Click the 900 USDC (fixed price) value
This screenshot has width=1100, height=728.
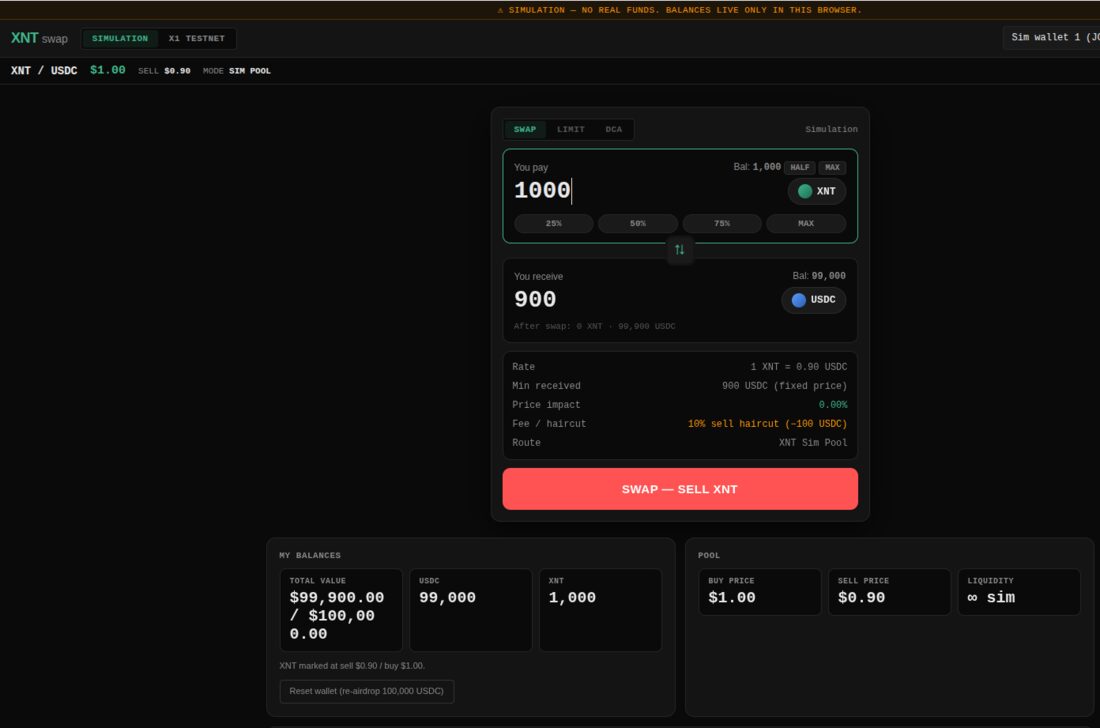tap(784, 386)
